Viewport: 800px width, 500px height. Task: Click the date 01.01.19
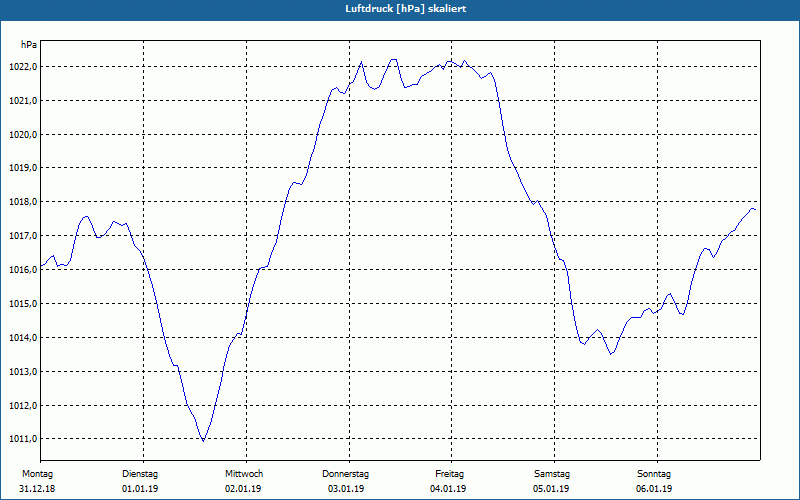click(140, 489)
